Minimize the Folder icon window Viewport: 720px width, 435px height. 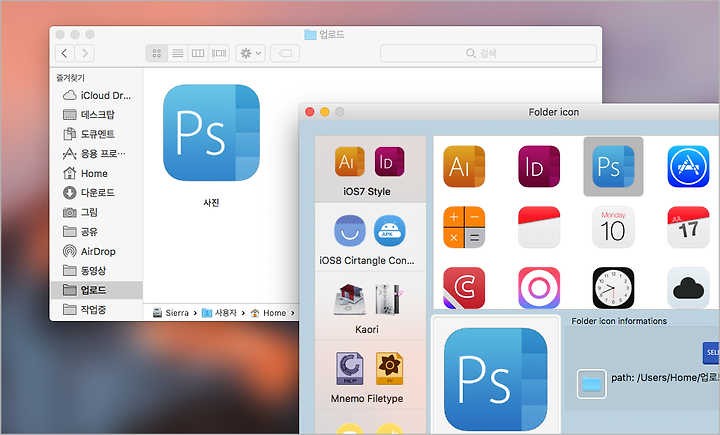(x=325, y=112)
